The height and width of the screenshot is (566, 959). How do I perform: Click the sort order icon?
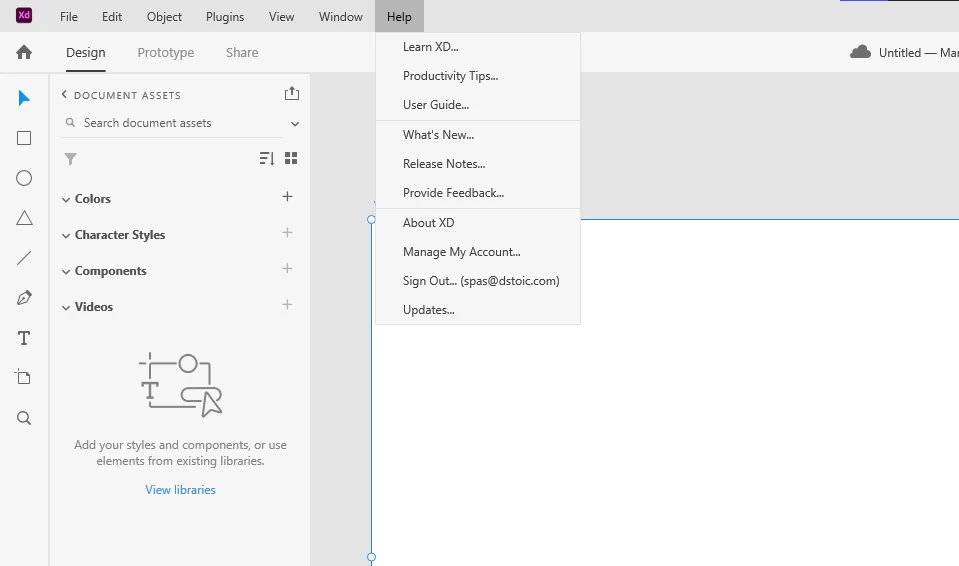[267, 158]
